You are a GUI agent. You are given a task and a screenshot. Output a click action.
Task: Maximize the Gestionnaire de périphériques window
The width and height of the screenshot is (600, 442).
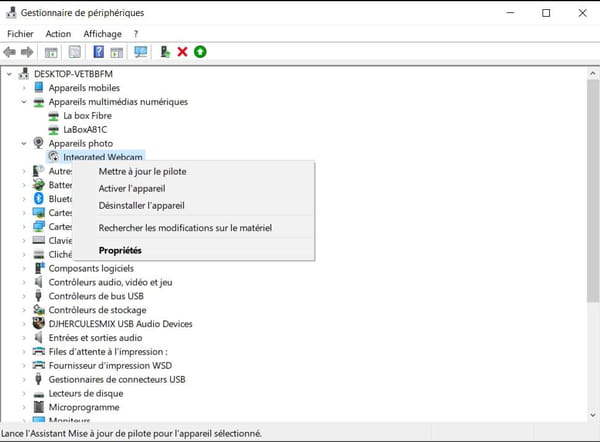(x=546, y=13)
